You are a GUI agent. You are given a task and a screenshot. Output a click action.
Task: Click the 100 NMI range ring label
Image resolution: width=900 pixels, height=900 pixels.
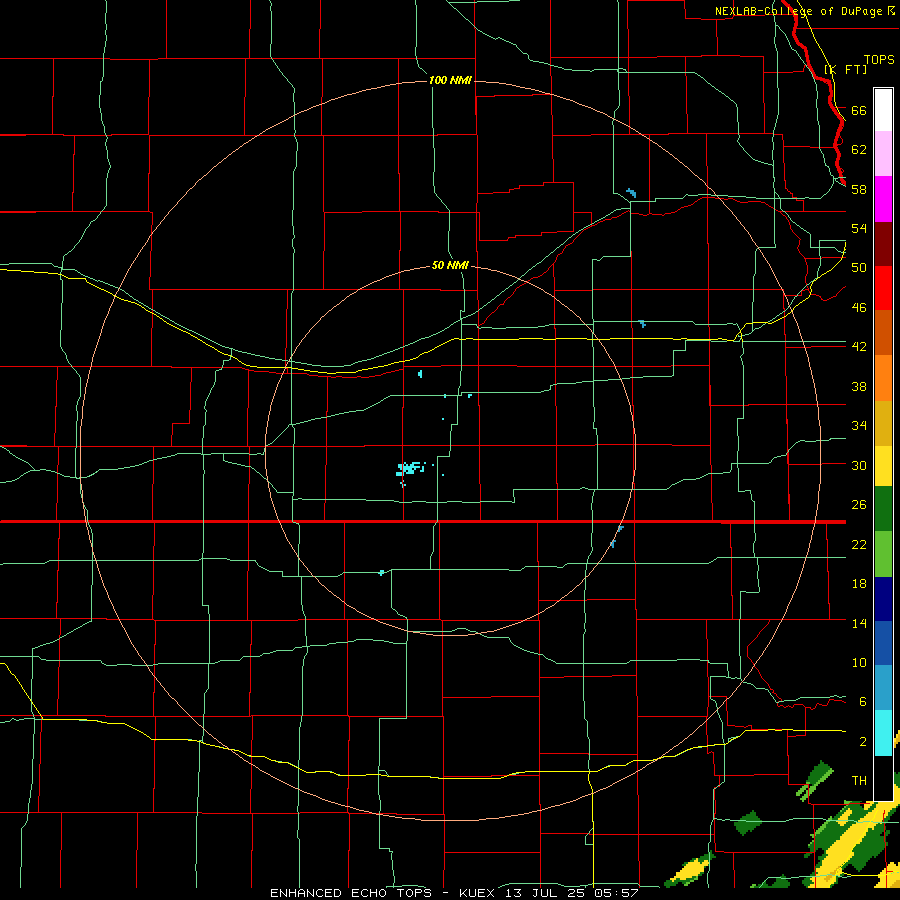450,80
